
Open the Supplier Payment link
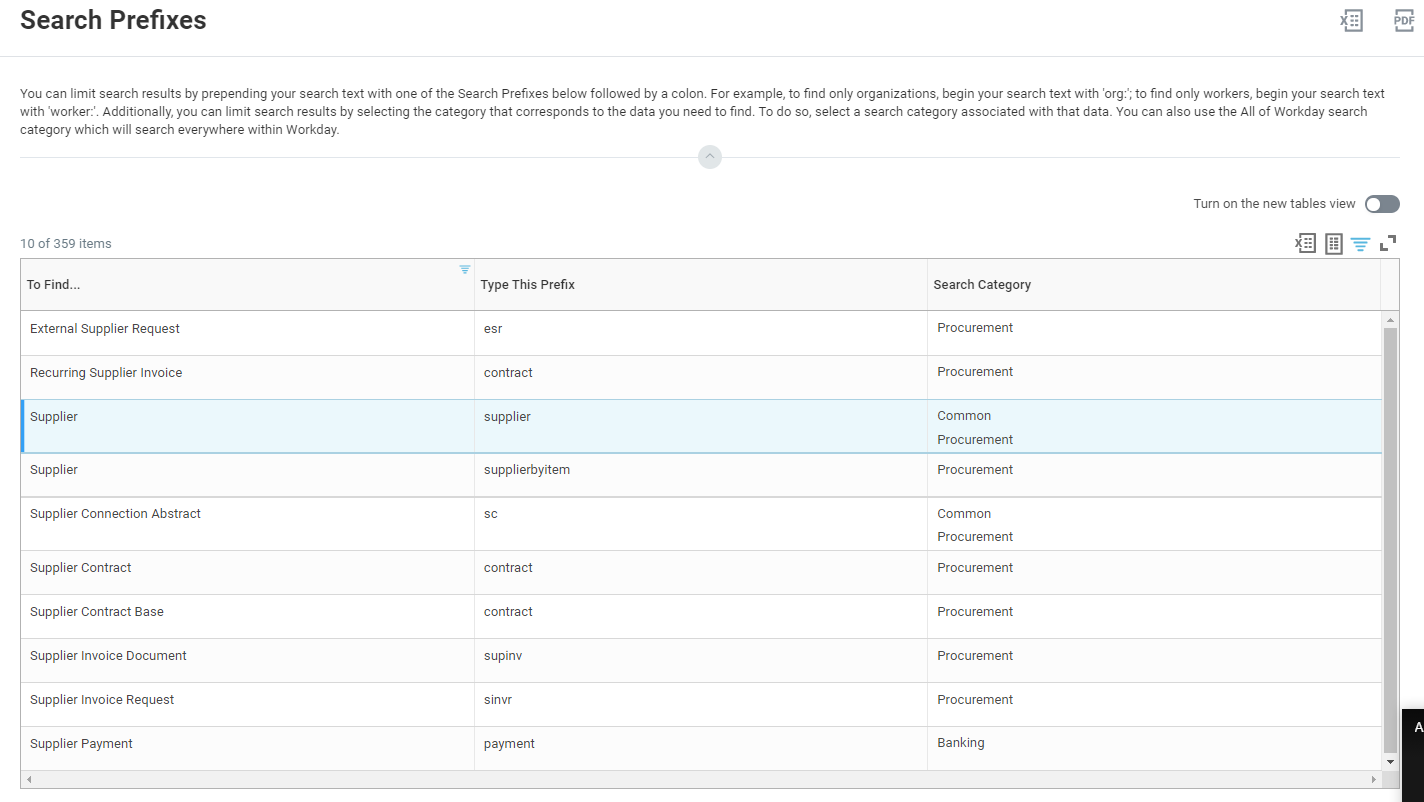point(81,743)
